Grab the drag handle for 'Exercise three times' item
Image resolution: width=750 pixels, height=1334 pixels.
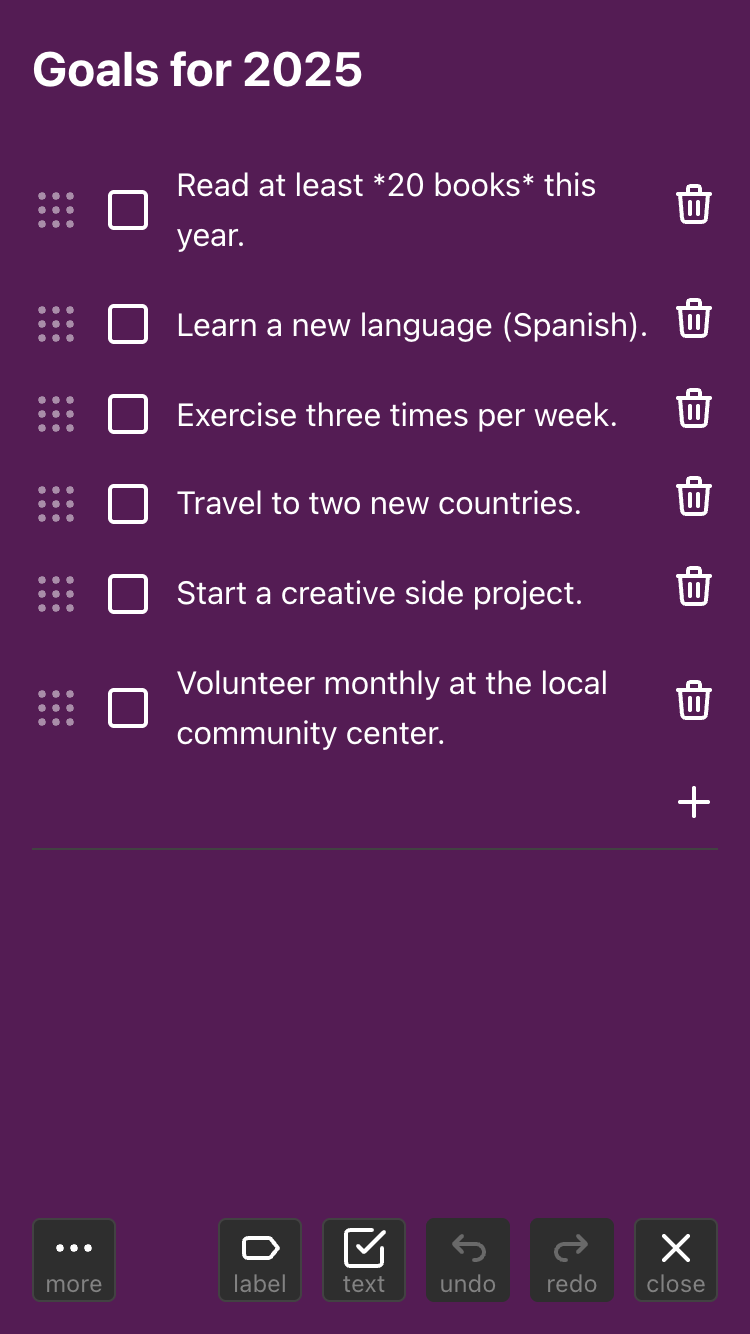click(x=56, y=414)
